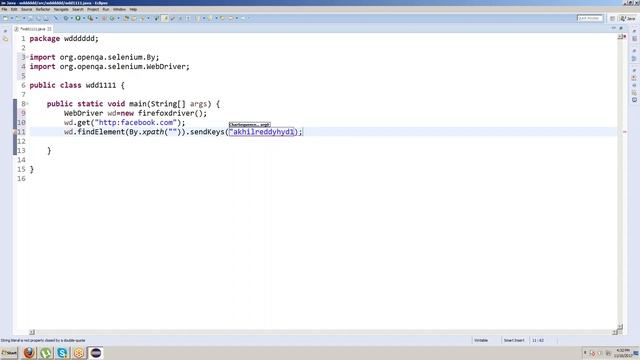
Task: Click the "http:facebook.com" string
Action: click(136, 122)
